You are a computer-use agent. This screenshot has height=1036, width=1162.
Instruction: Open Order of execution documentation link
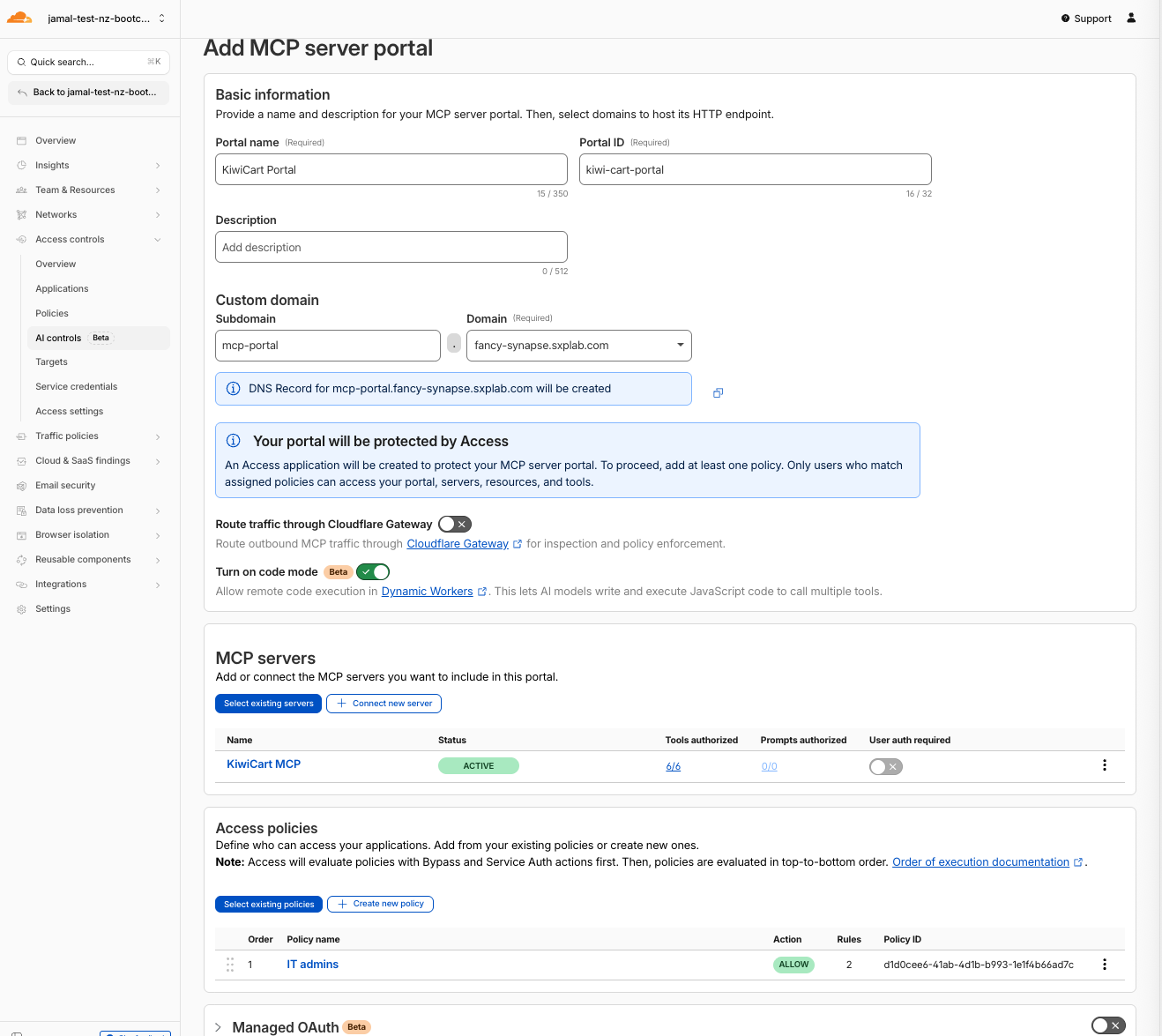980,862
